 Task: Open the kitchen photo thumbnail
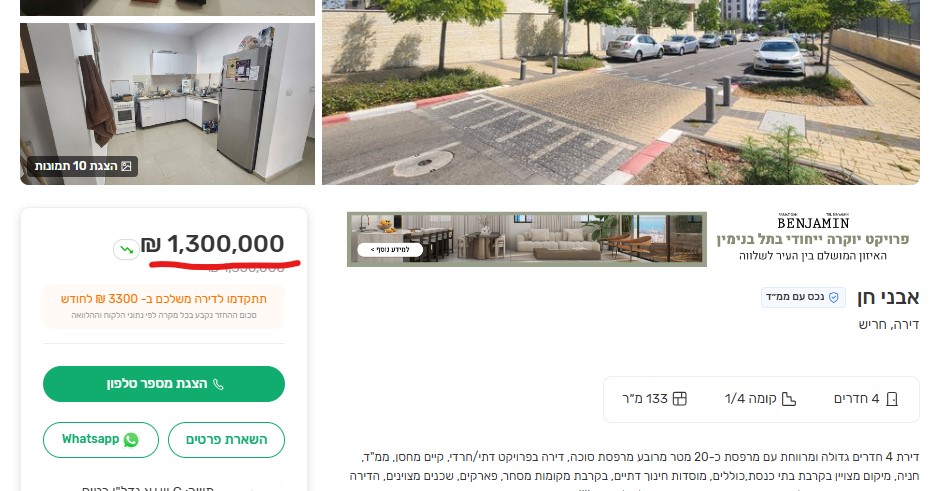[167, 104]
